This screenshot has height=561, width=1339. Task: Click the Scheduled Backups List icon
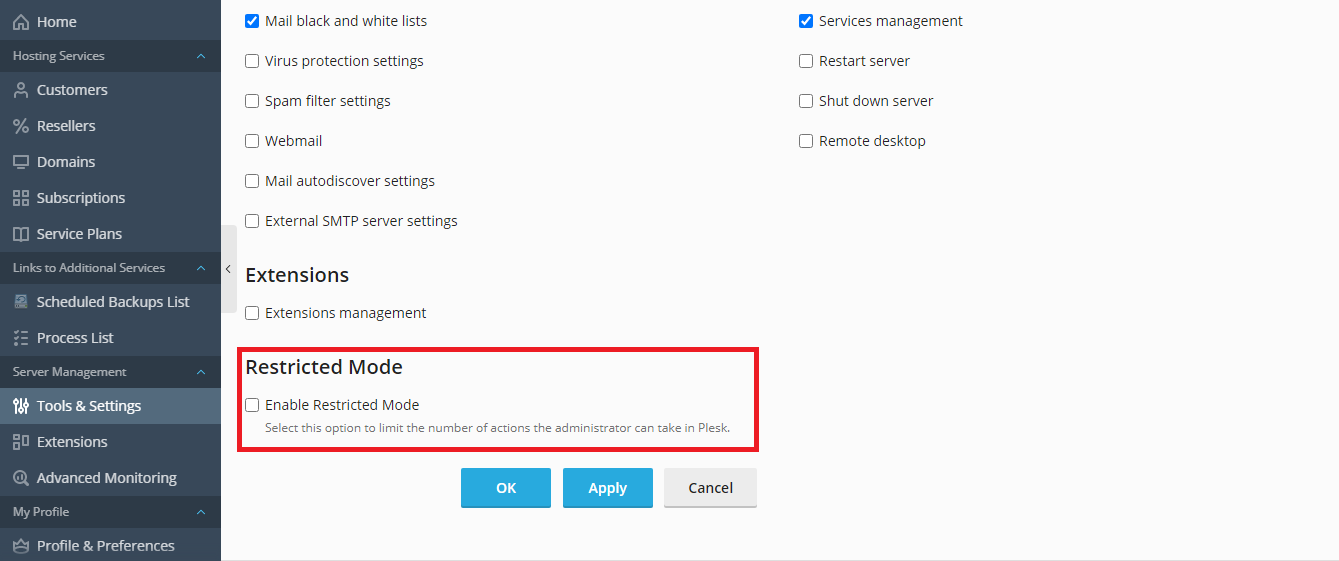click(20, 302)
